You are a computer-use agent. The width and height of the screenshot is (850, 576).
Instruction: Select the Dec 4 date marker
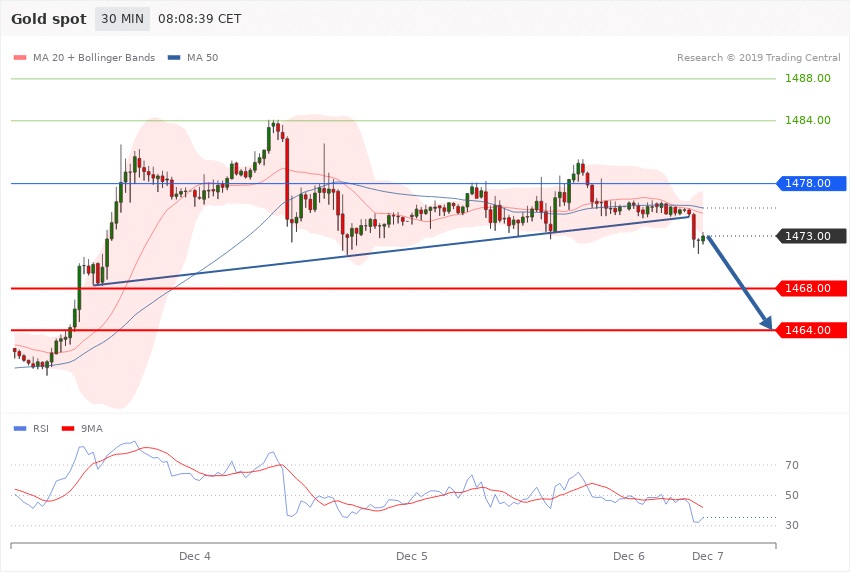point(195,555)
